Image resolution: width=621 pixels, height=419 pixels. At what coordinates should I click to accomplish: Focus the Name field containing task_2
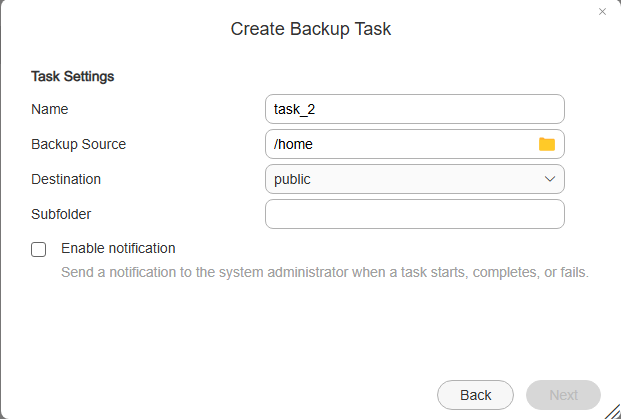tap(414, 108)
